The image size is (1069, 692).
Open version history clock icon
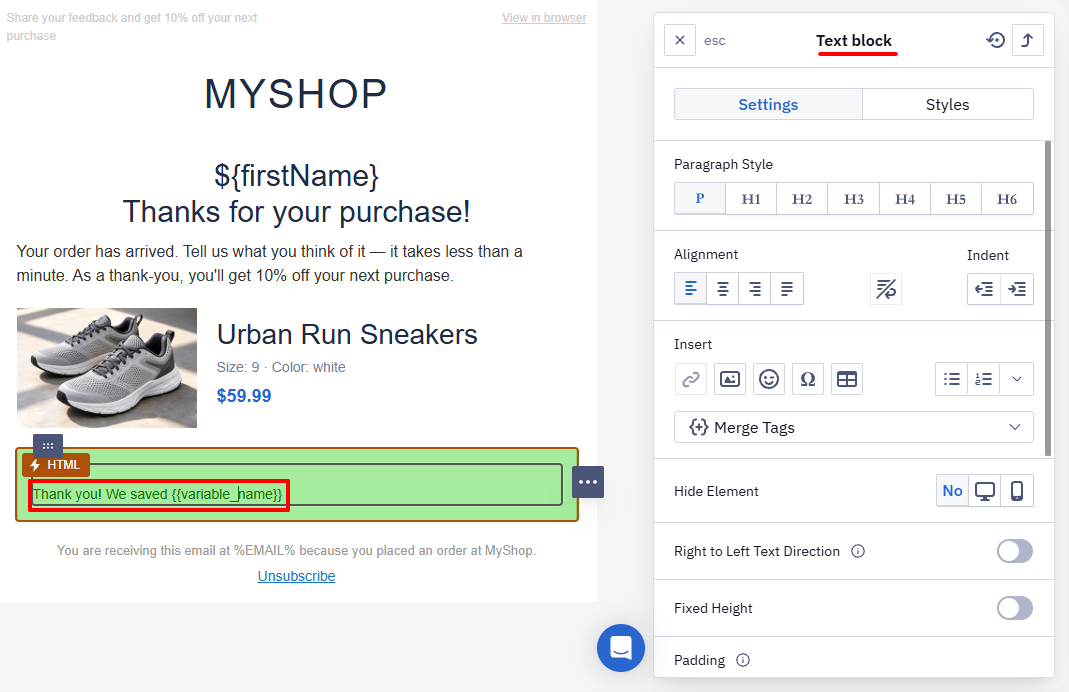click(995, 40)
